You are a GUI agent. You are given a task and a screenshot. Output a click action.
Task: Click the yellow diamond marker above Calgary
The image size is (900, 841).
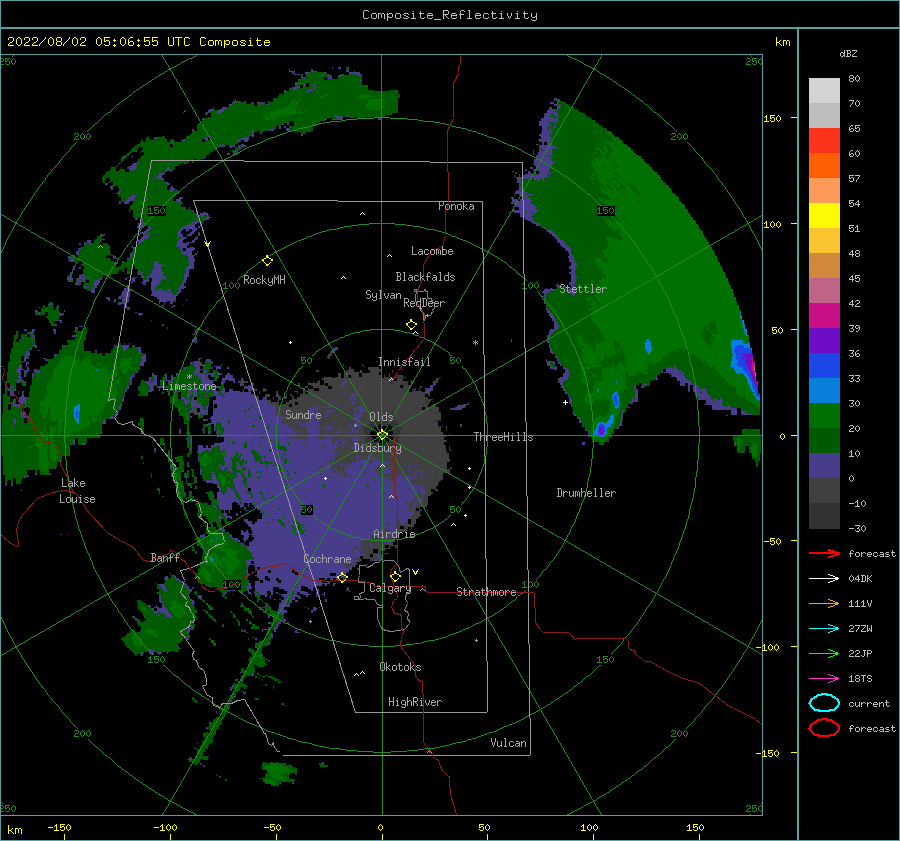tap(395, 576)
